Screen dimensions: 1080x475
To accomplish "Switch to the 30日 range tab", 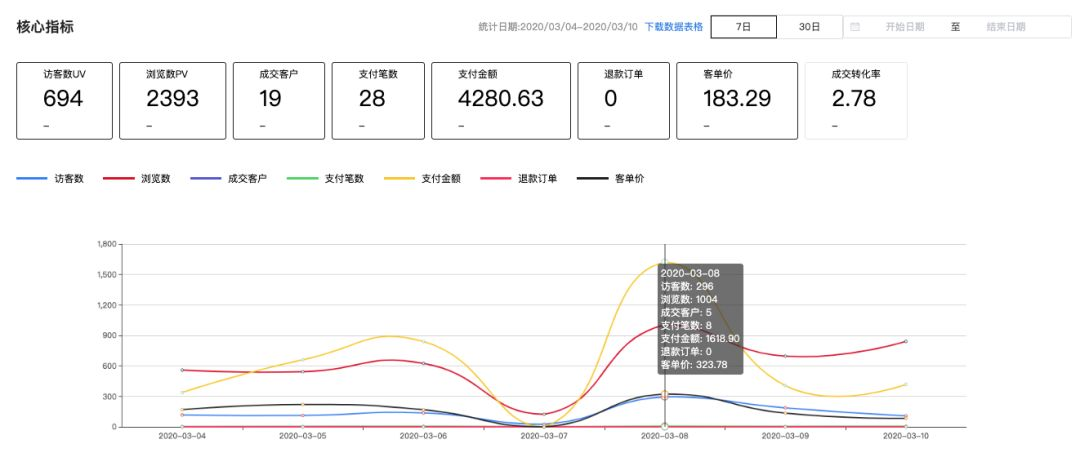I will click(x=810, y=27).
